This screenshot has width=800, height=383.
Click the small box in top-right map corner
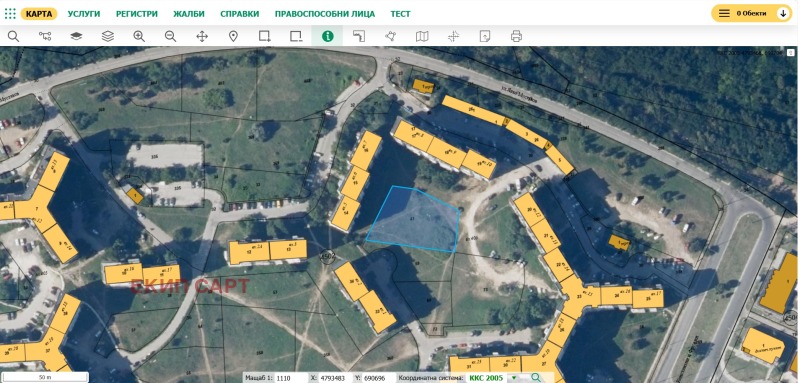point(790,53)
